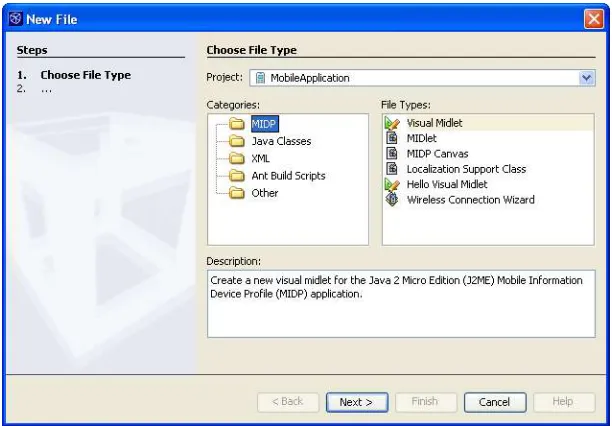612x426 pixels.
Task: Click the disabled Finish button
Action: [426, 402]
